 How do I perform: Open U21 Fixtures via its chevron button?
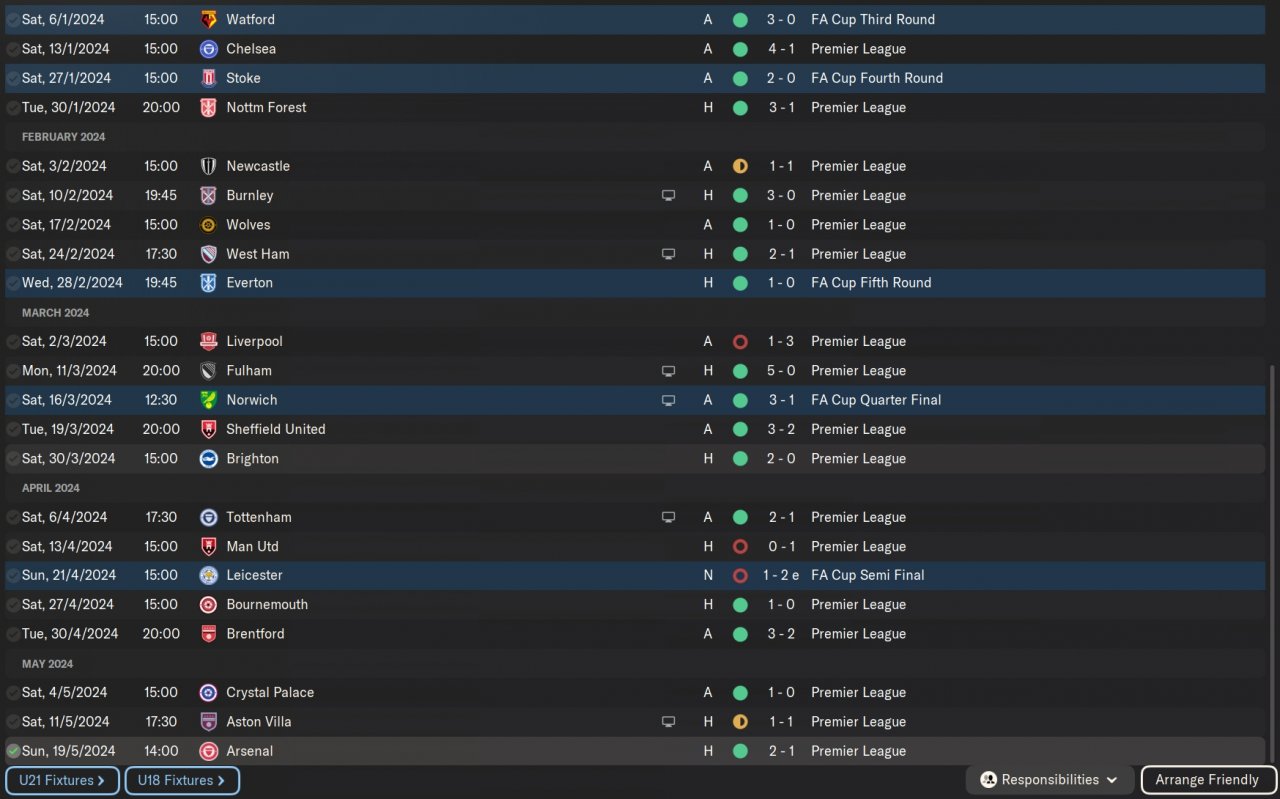tap(62, 780)
